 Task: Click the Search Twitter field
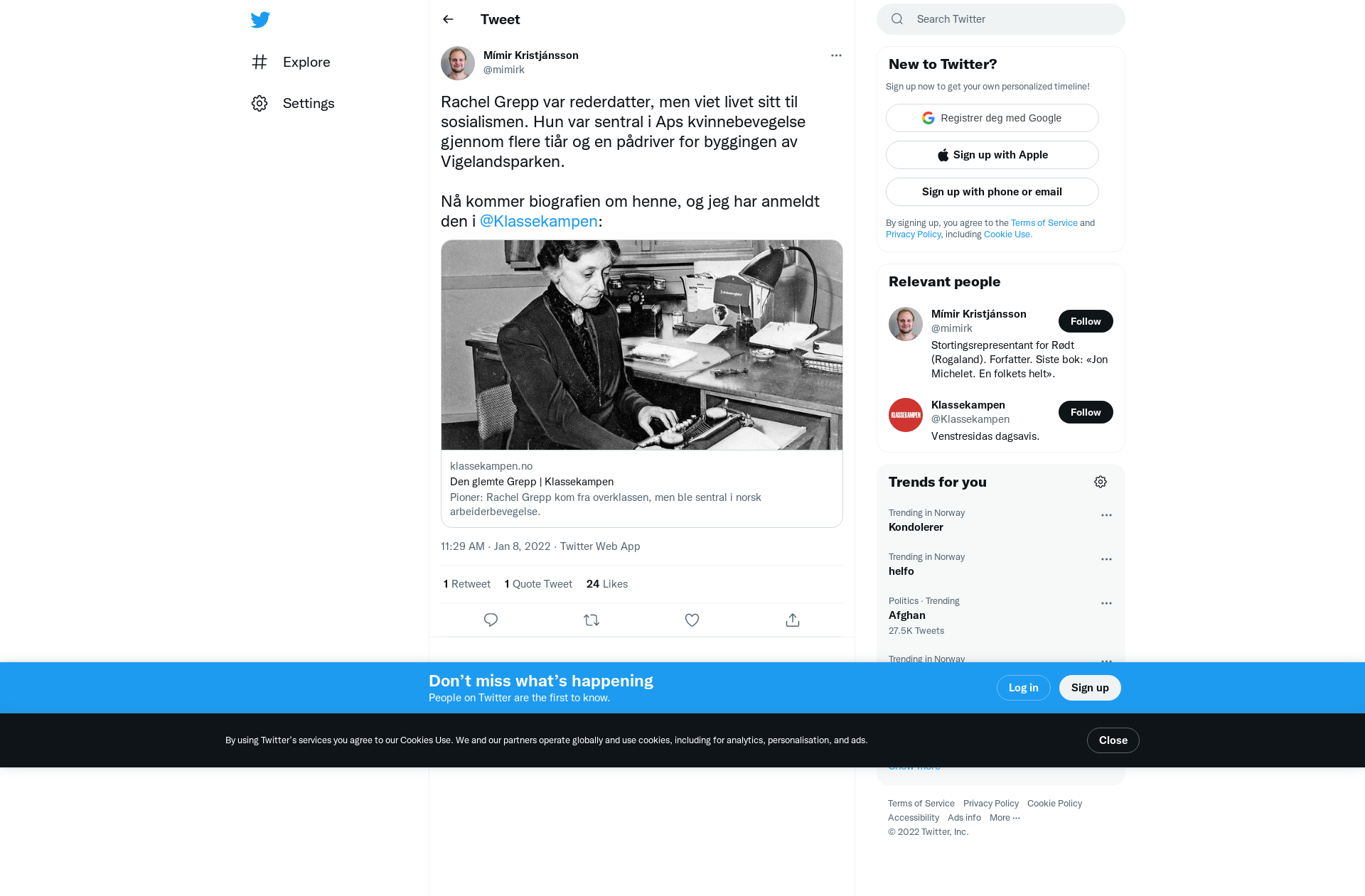(1001, 19)
